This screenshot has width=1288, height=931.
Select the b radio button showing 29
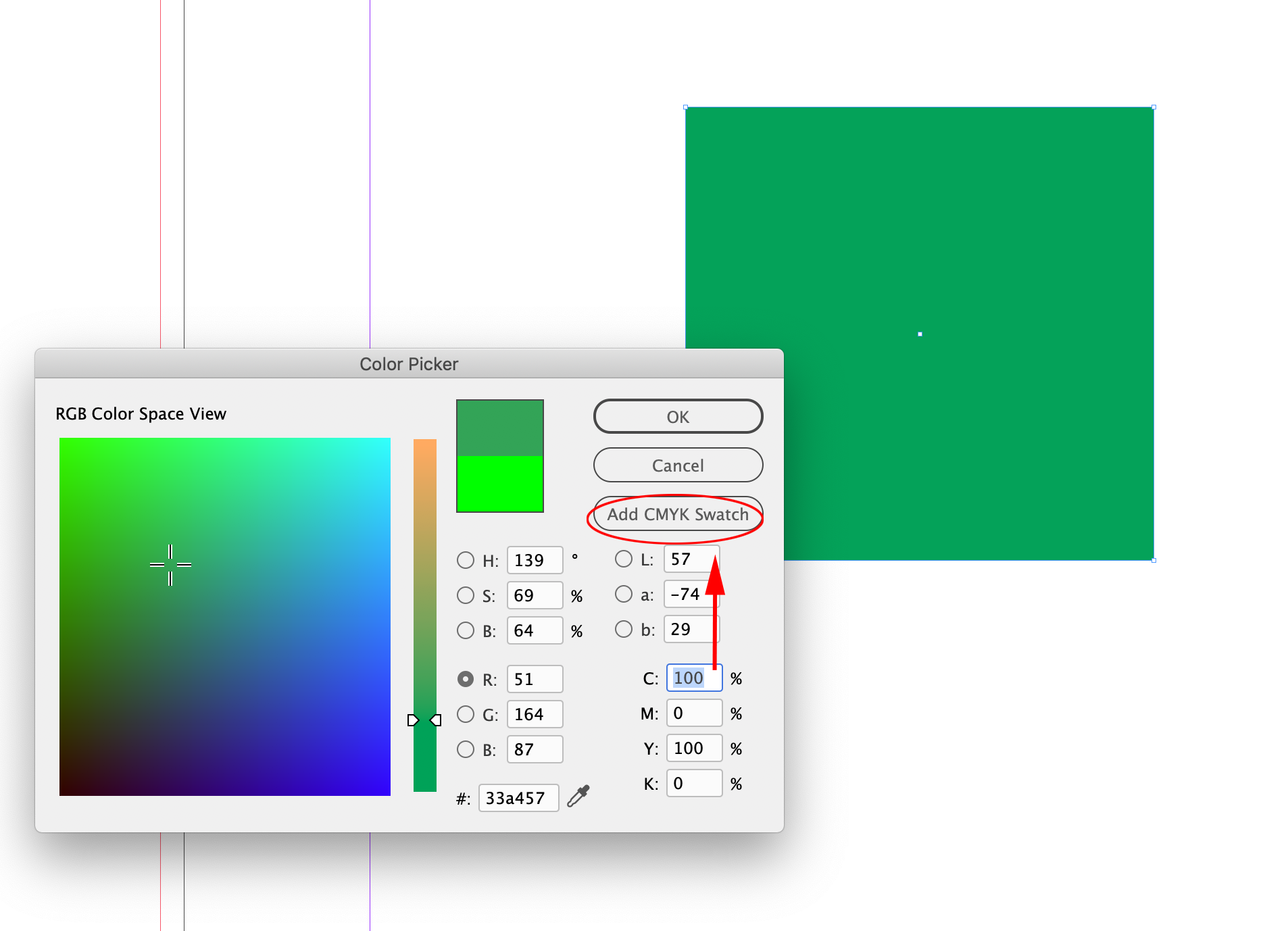(624, 629)
